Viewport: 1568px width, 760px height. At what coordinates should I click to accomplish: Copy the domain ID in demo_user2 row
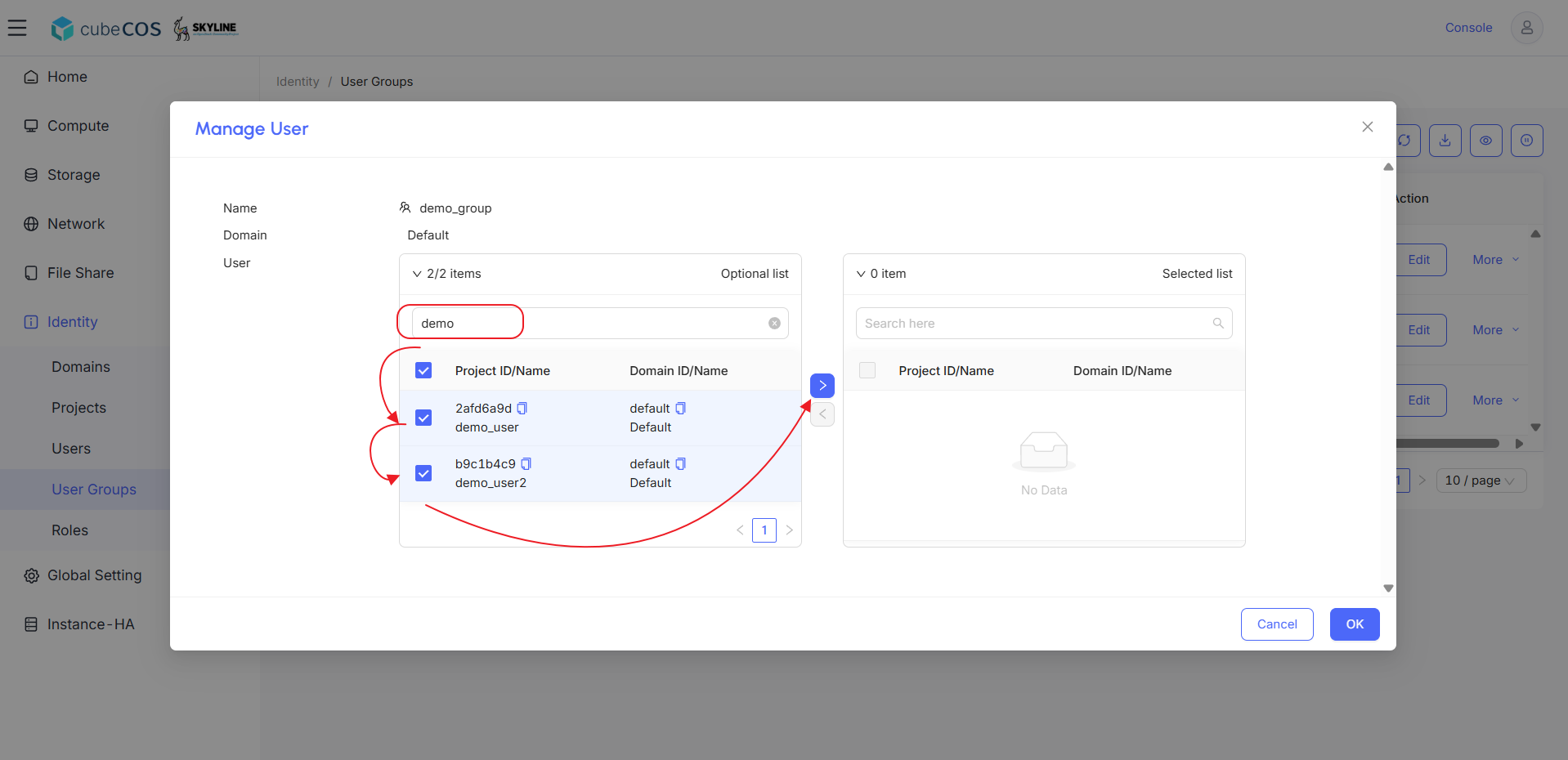(680, 463)
